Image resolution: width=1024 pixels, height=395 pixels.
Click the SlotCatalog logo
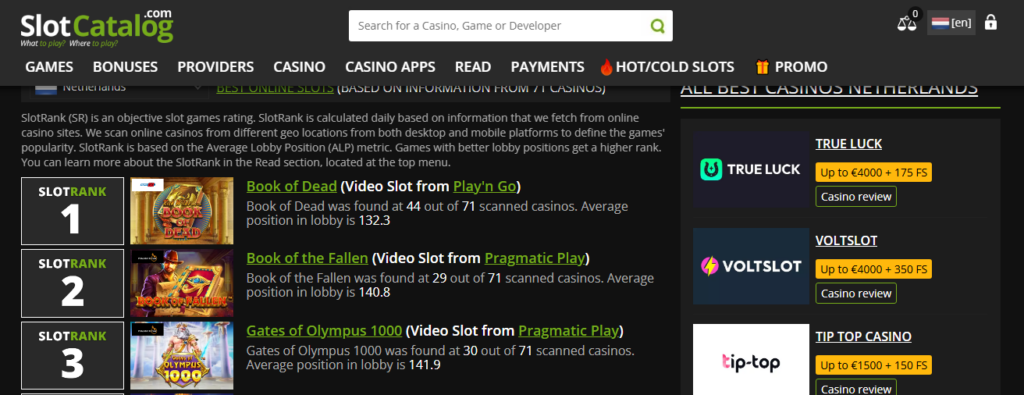pyautogui.click(x=97, y=29)
